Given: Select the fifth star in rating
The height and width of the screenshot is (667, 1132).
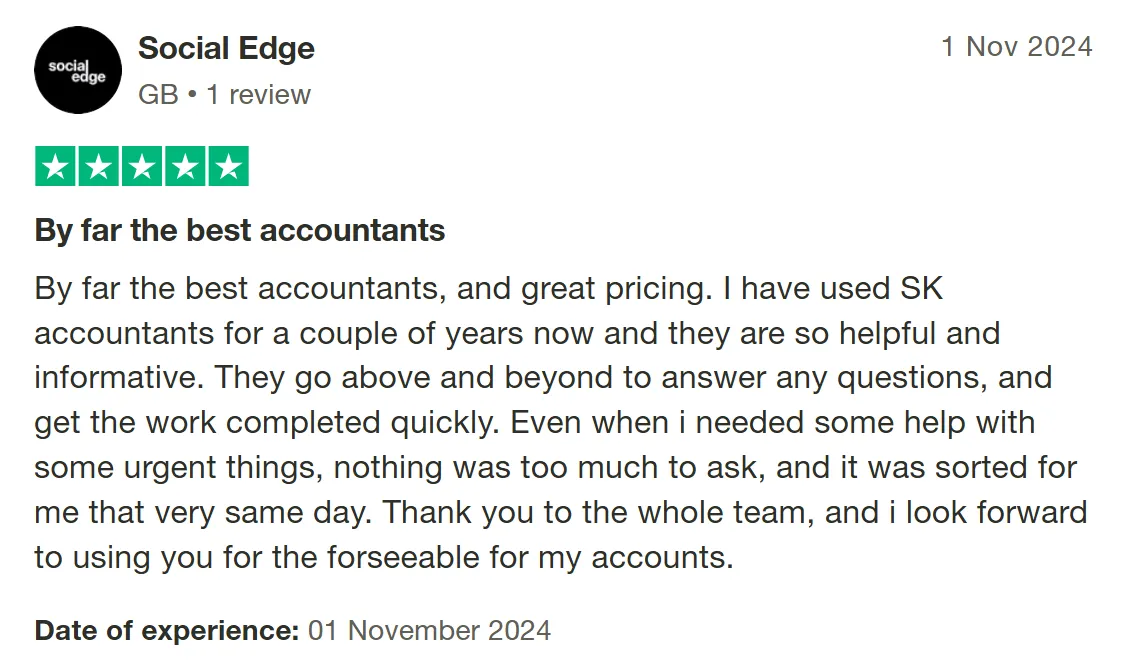Looking at the screenshot, I should click(228, 167).
